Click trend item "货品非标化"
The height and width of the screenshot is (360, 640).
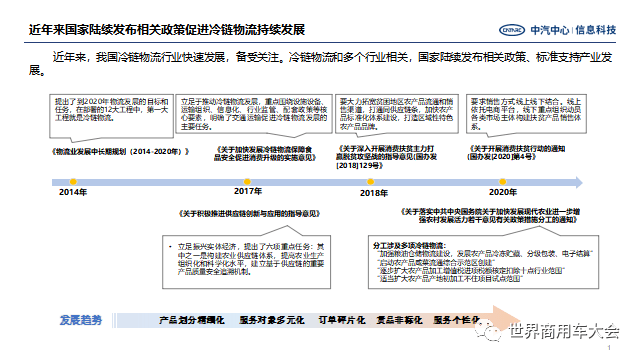coord(399,320)
